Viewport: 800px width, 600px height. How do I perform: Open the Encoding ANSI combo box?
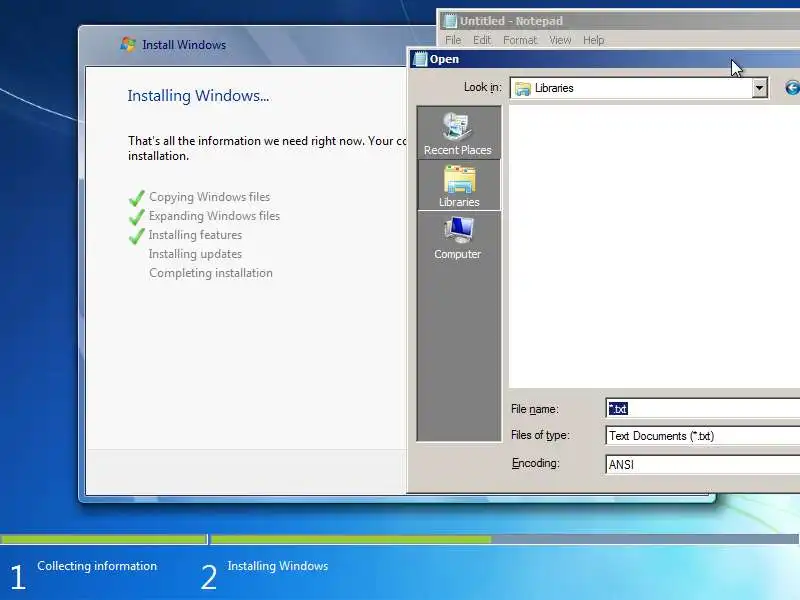703,464
